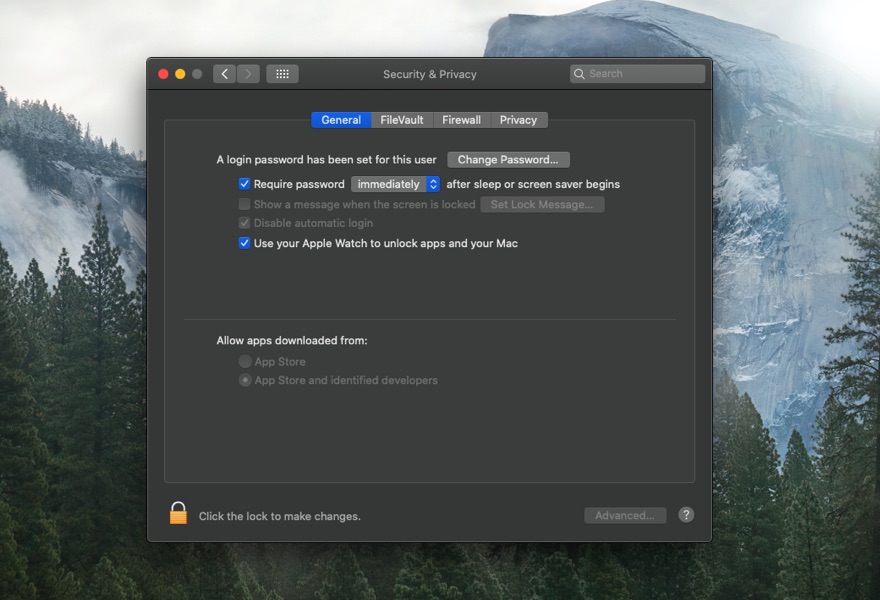The height and width of the screenshot is (600, 880).
Task: Toggle Apple Watch unlock checkbox
Action: pos(244,243)
